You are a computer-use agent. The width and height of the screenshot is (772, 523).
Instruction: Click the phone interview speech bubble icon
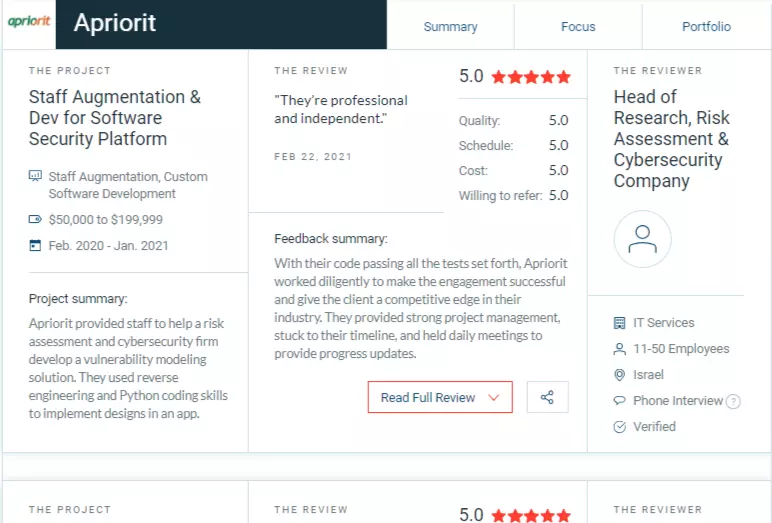pos(619,400)
